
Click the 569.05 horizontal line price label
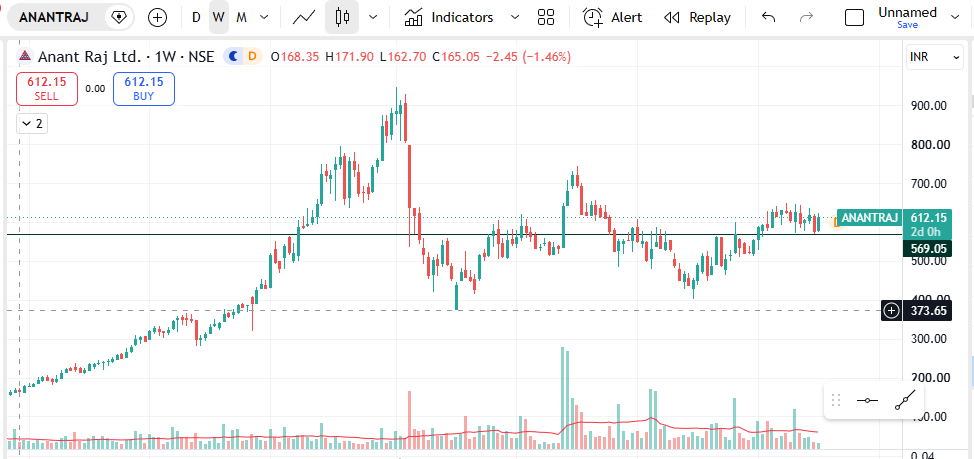926,248
